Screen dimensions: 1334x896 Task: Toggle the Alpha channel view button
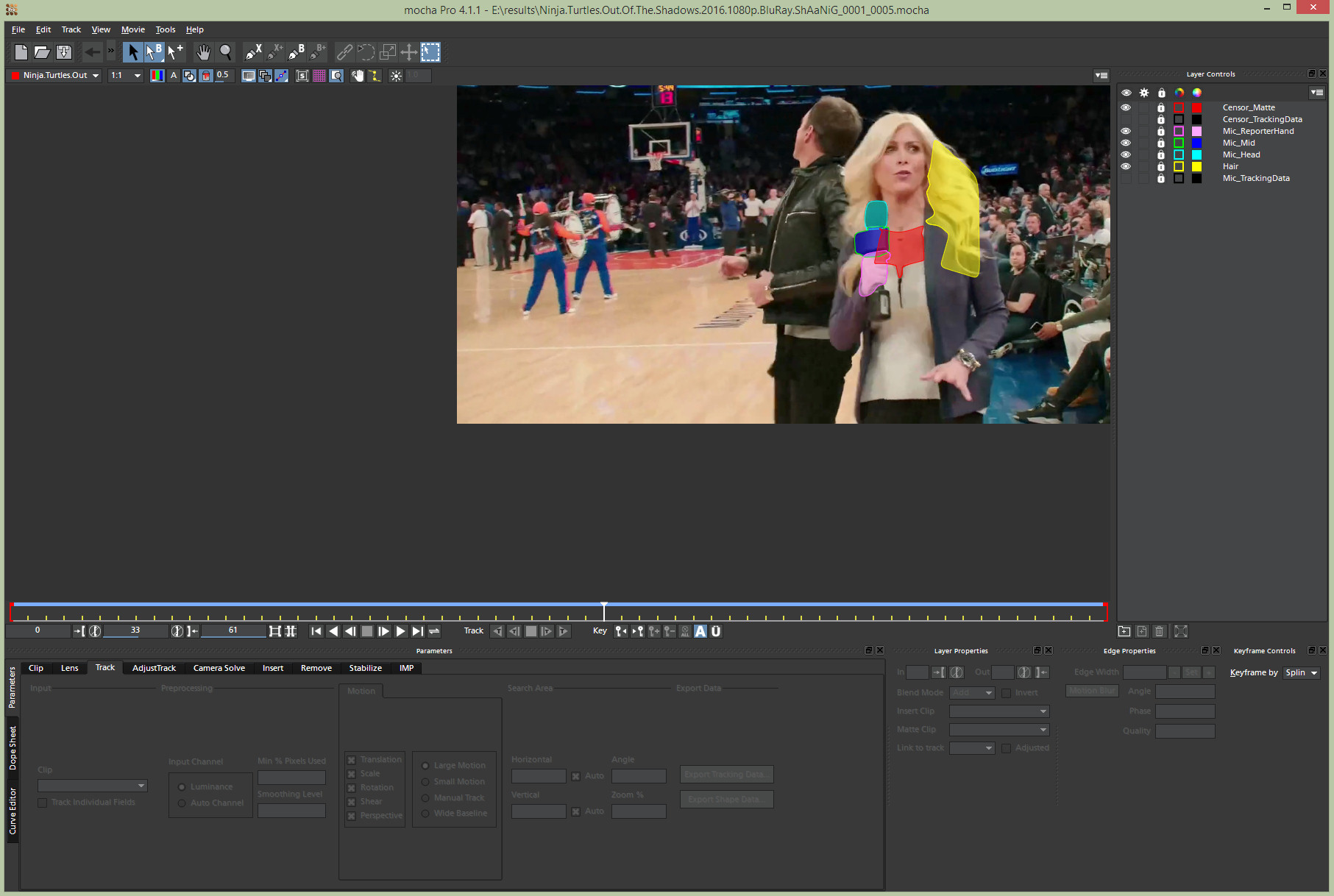174,76
